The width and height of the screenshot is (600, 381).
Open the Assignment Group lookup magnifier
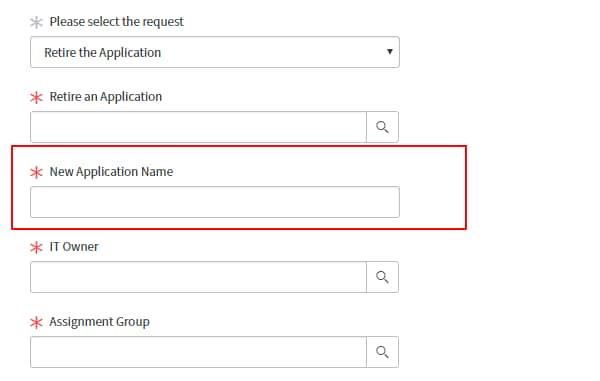click(x=382, y=352)
